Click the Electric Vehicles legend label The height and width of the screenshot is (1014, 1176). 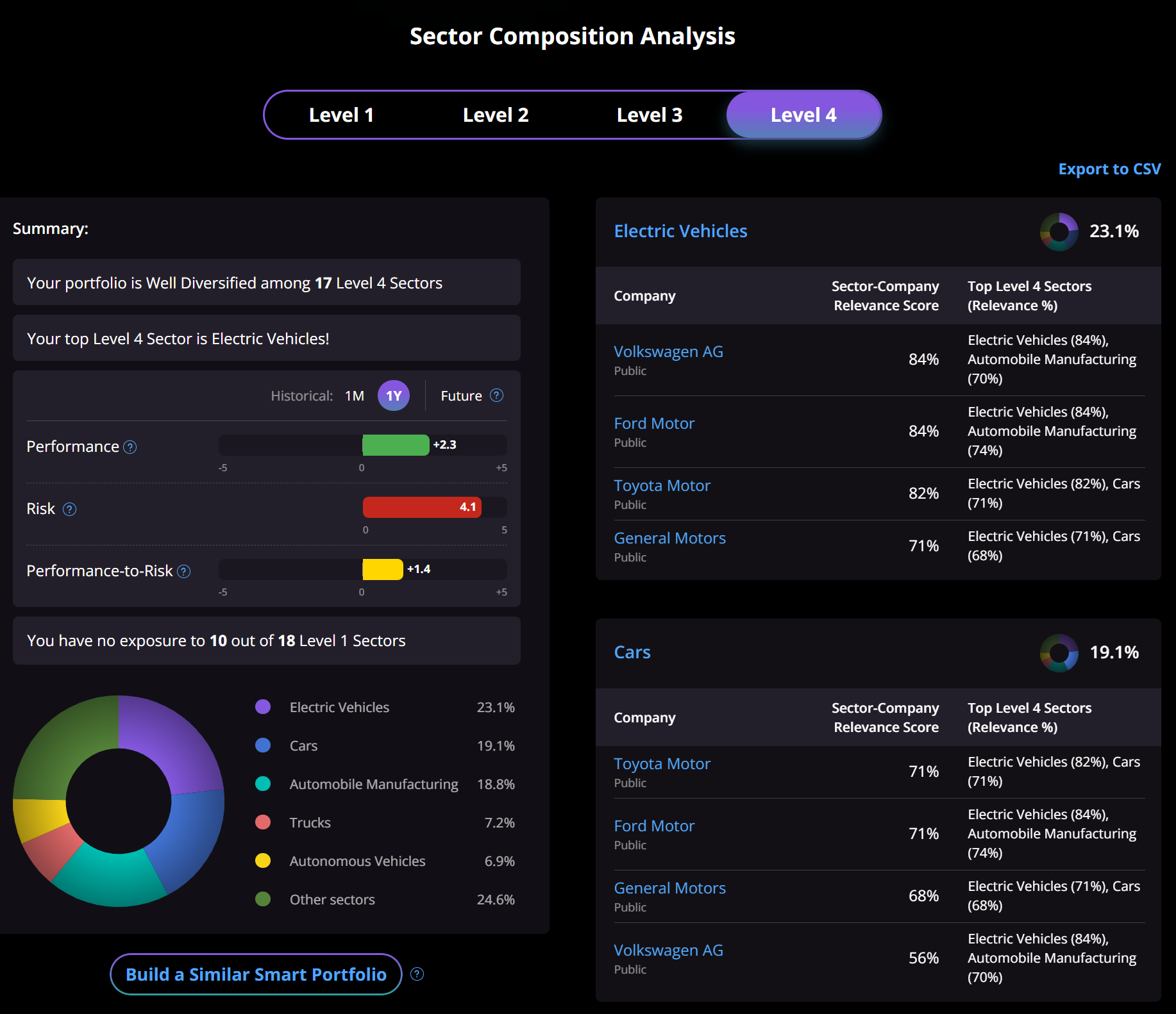click(x=339, y=707)
